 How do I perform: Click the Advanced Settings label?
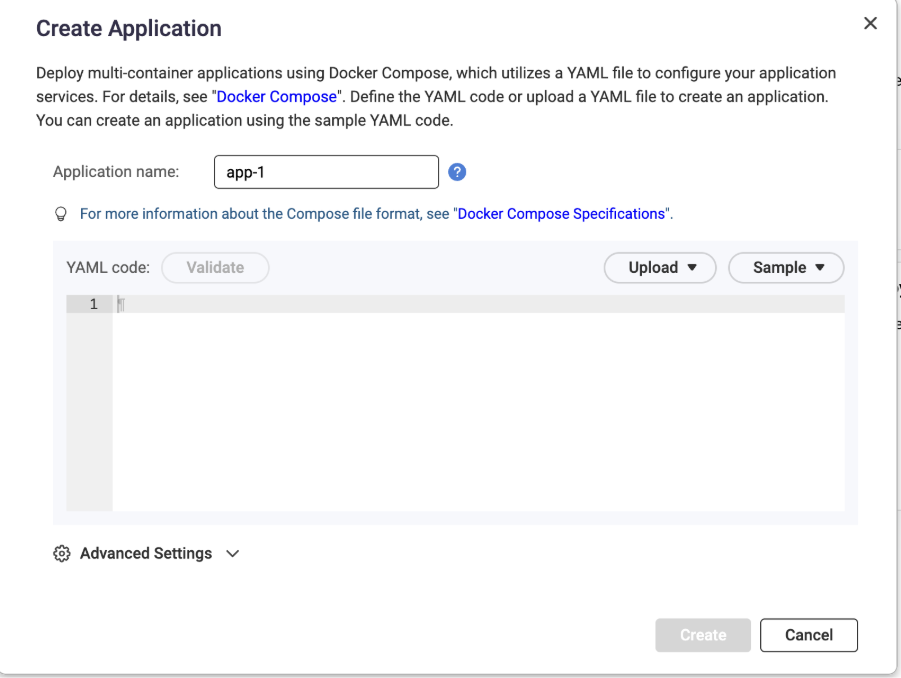(x=146, y=553)
